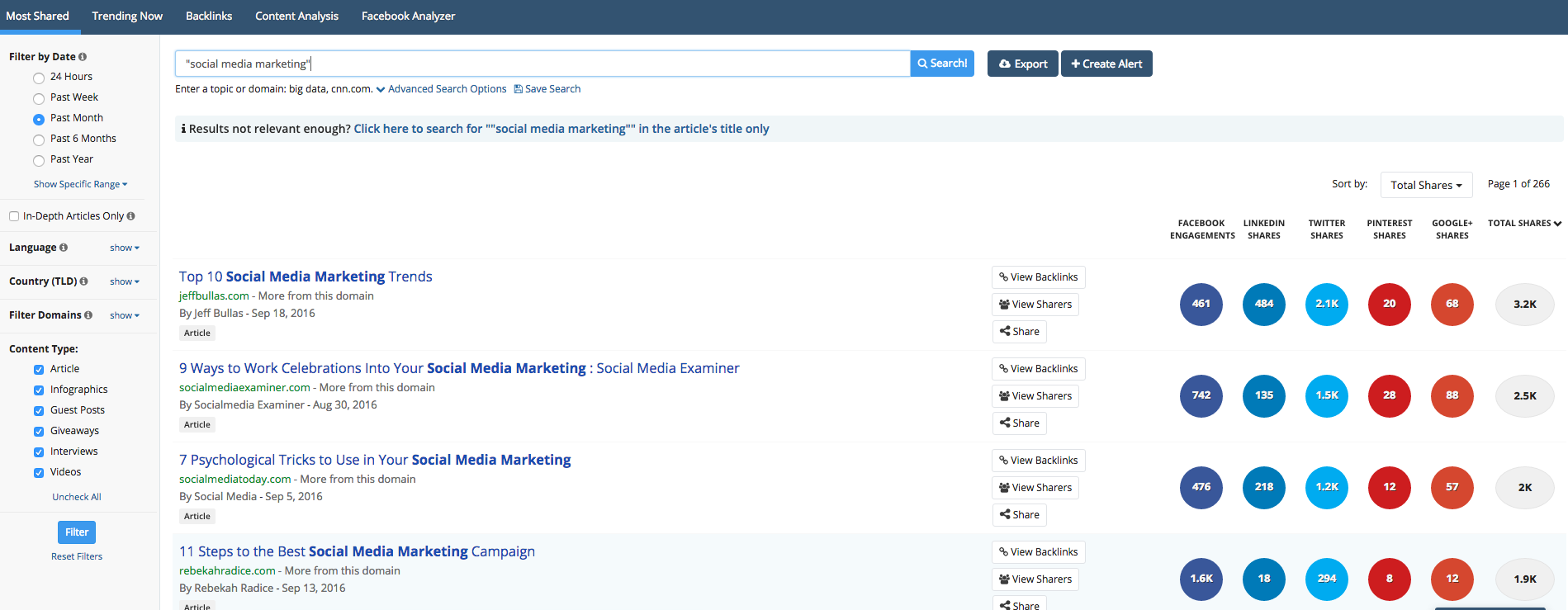
Task: Enable In-Depth Articles Only checkbox
Action: [x=14, y=216]
